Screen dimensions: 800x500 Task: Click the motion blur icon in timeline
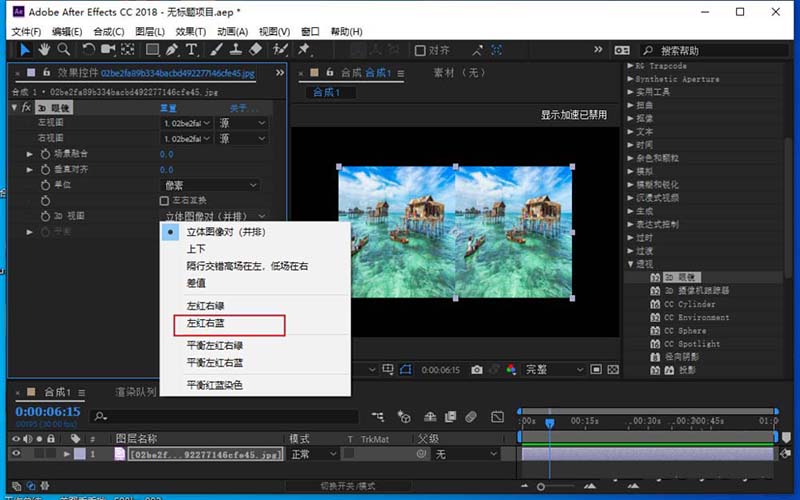click(470, 417)
